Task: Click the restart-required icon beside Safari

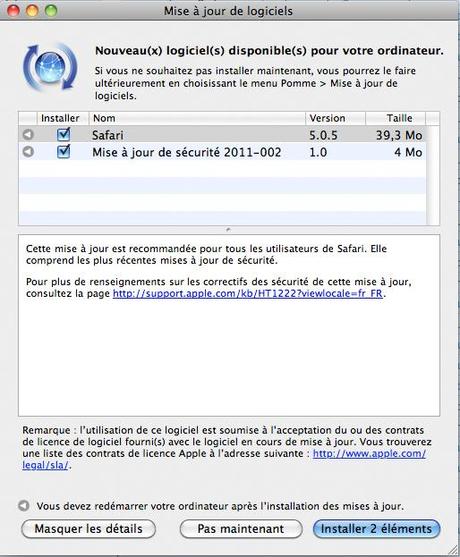Action: point(28,135)
